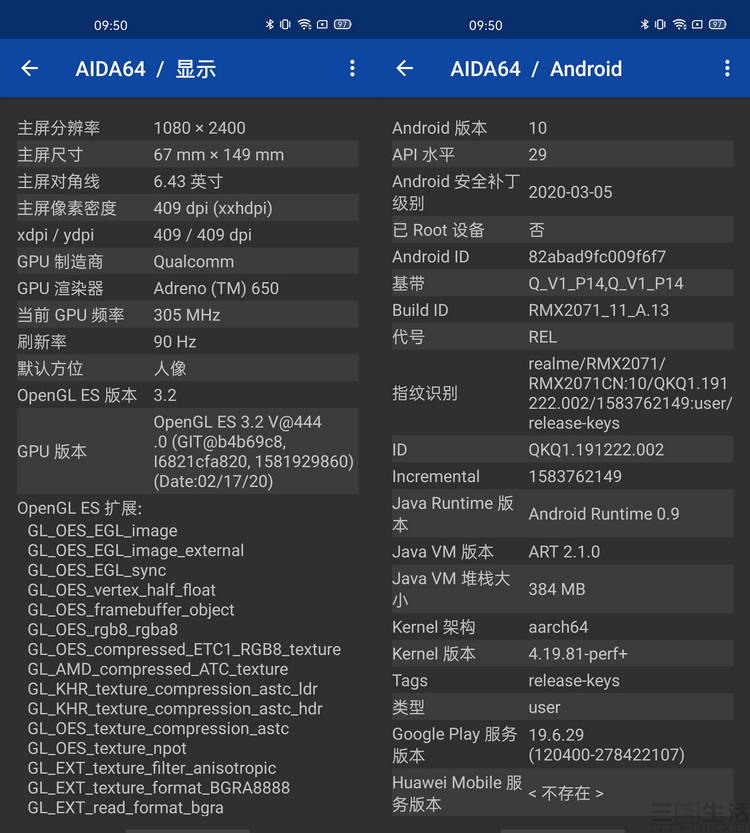Open overflow menu in AIDA64 Android screen
Viewport: 750px width, 833px height.
click(727, 68)
